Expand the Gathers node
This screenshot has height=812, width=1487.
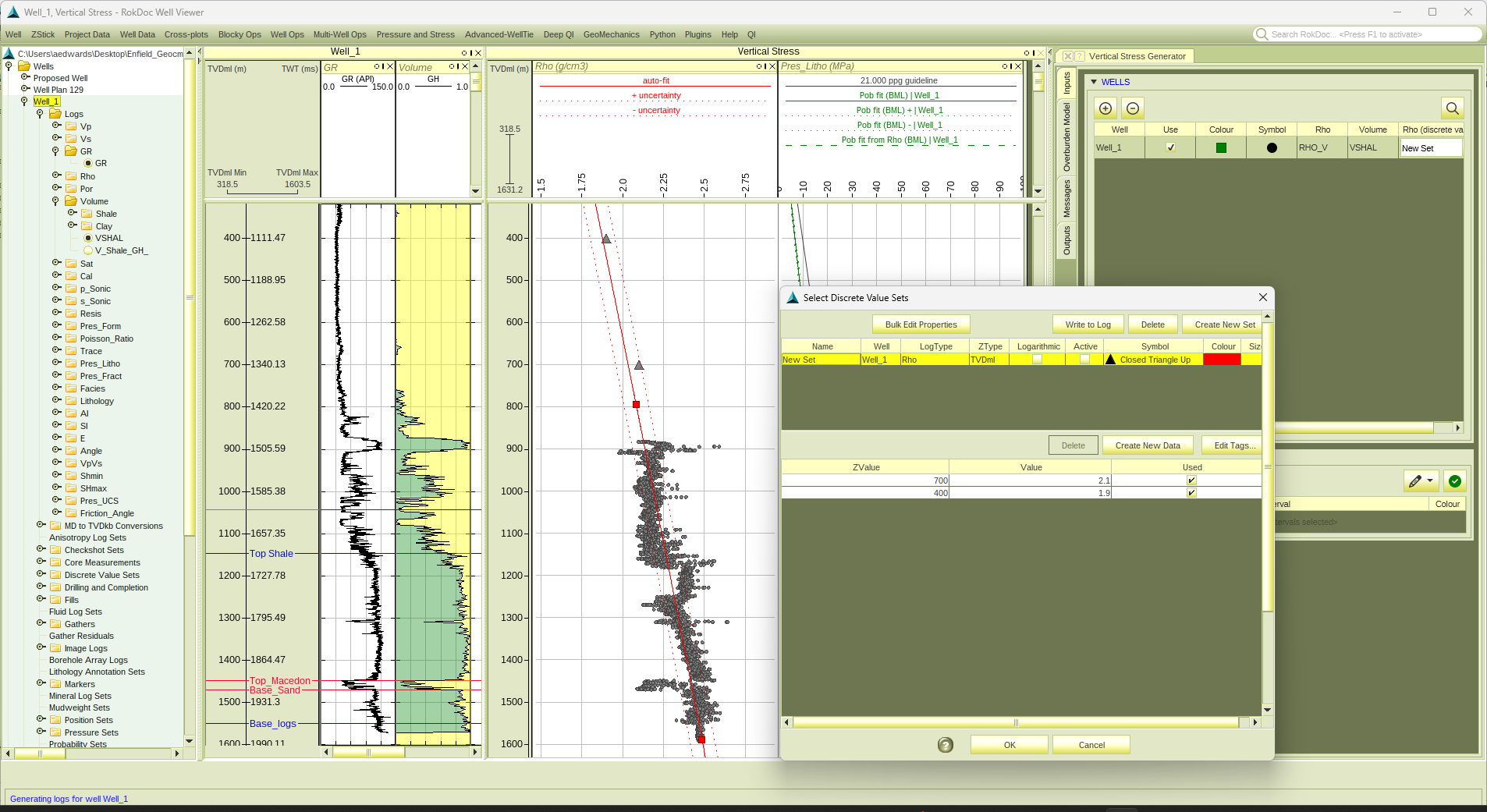(41, 623)
